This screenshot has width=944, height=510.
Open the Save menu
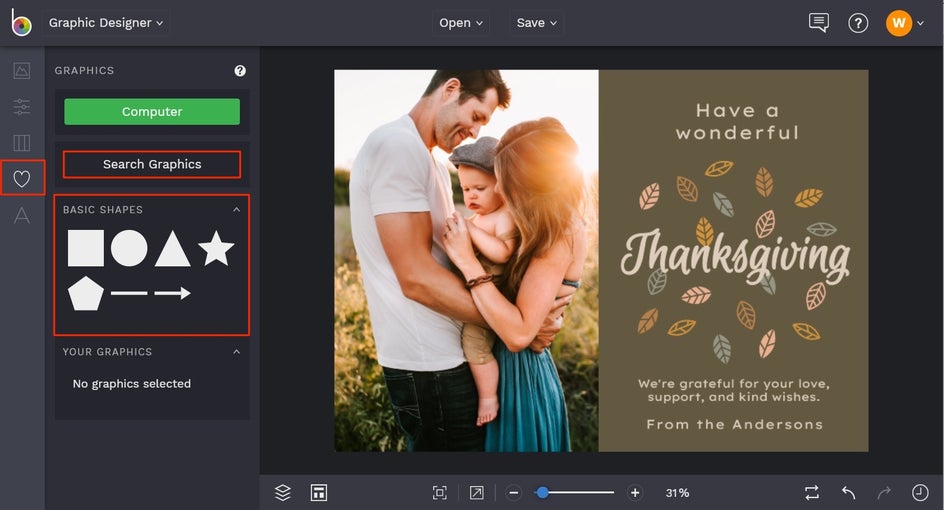(536, 23)
